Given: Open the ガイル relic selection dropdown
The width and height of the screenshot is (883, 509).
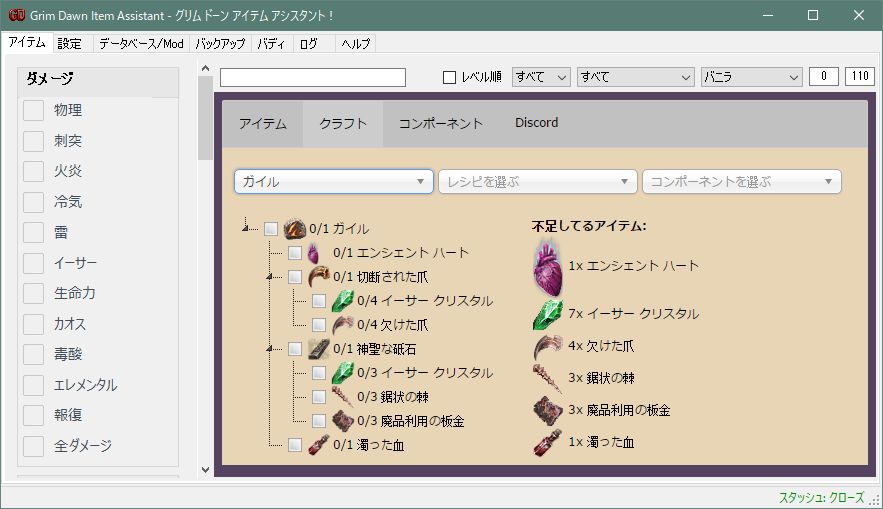Looking at the screenshot, I should [x=333, y=182].
